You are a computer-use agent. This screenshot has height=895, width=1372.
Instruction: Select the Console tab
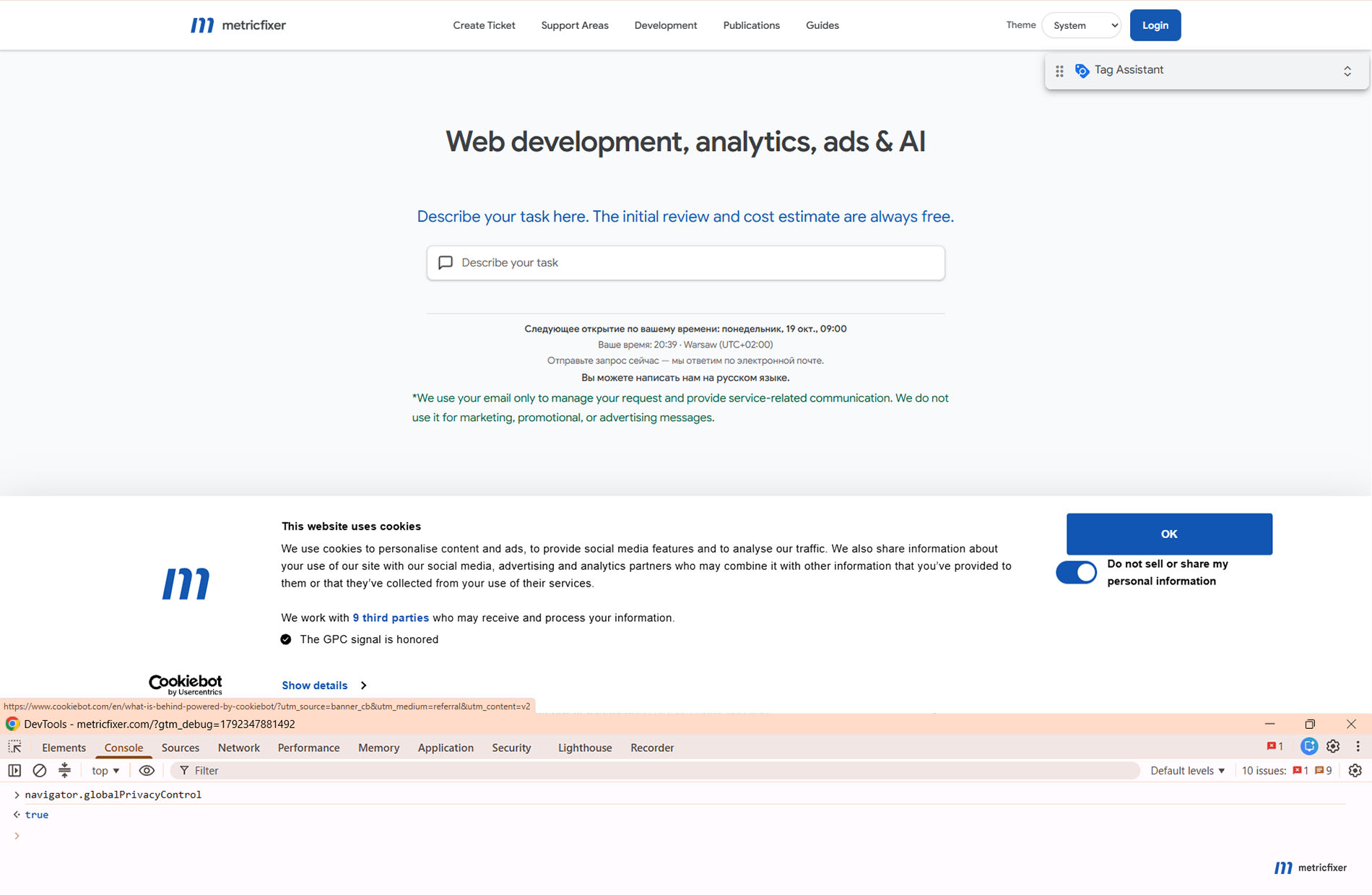pyautogui.click(x=123, y=748)
